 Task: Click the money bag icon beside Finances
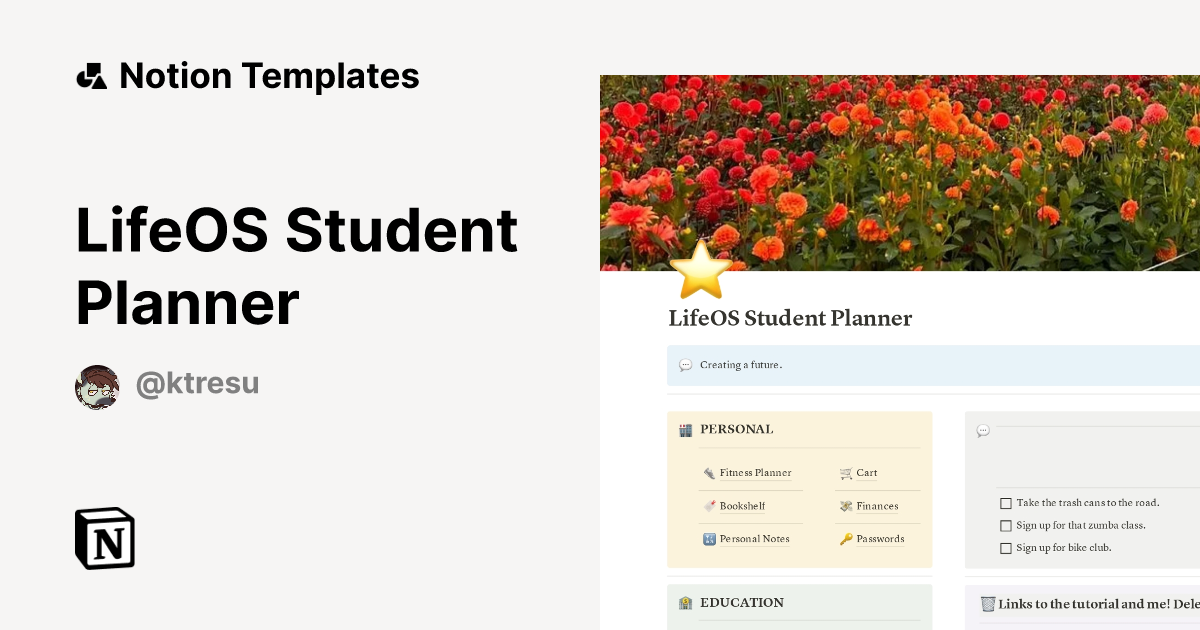[846, 505]
